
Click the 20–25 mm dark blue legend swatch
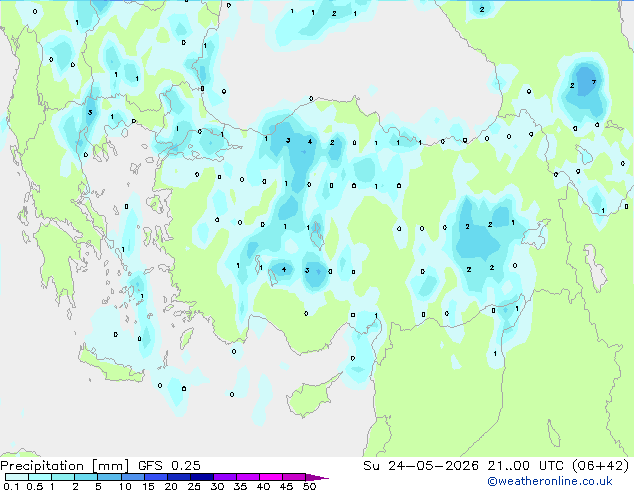point(178,477)
